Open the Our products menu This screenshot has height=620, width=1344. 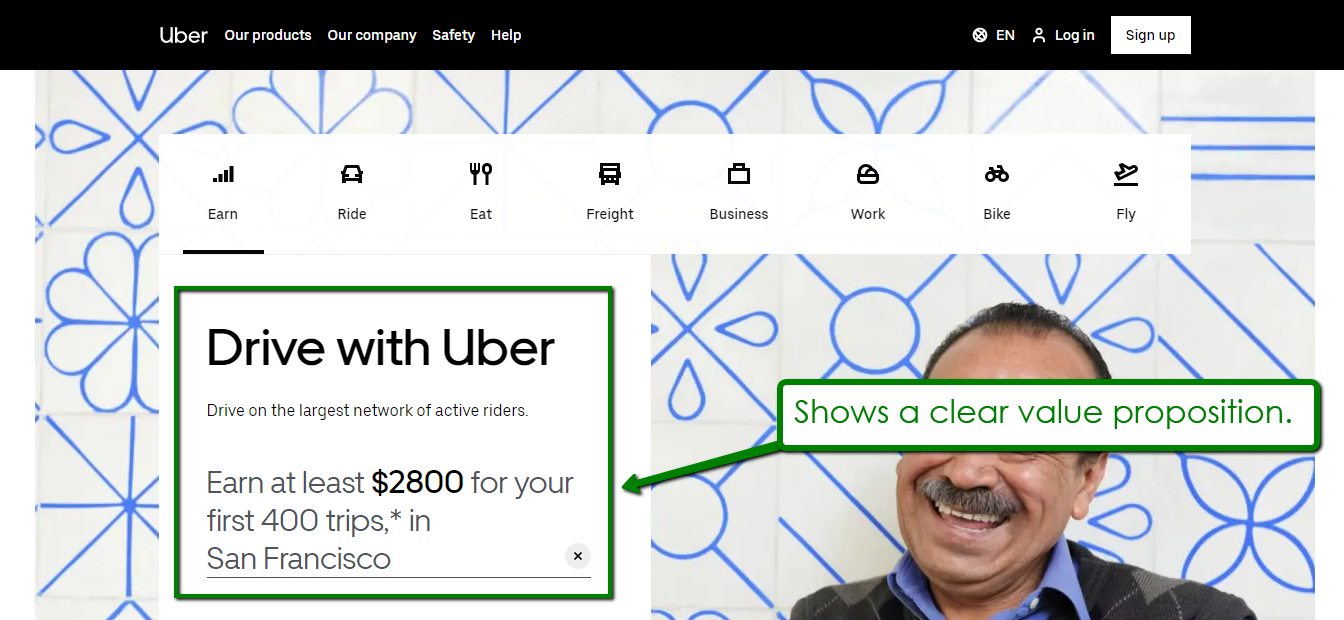pos(268,35)
